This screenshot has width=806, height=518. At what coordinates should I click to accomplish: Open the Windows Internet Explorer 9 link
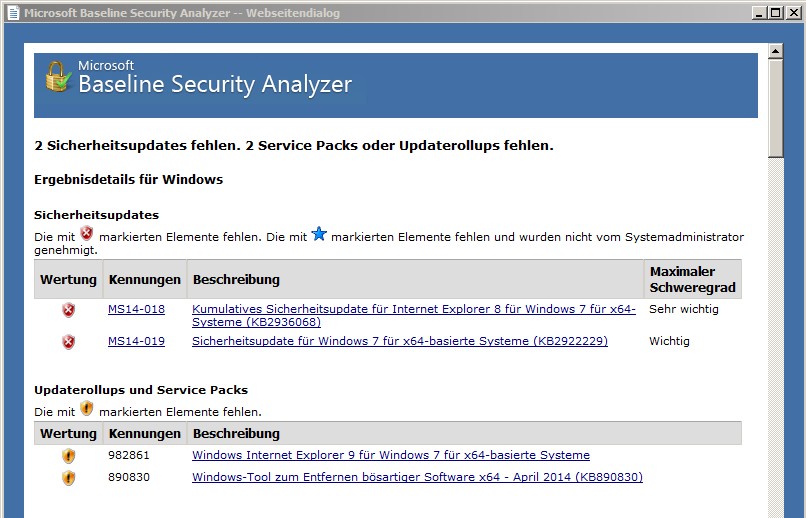[x=390, y=456]
